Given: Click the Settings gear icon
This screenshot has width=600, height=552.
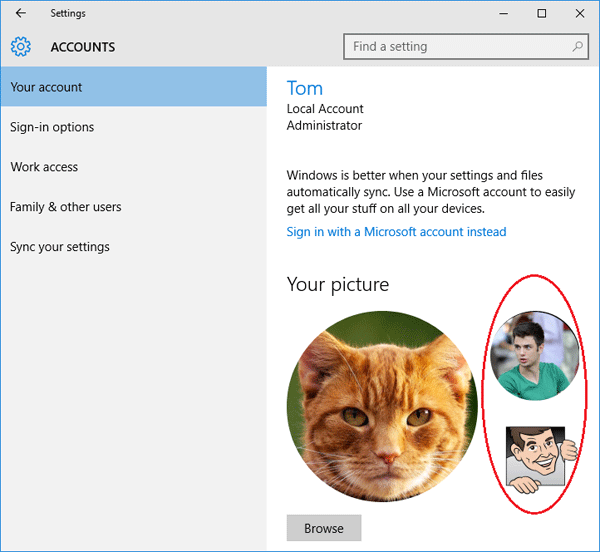Looking at the screenshot, I should click(x=21, y=47).
